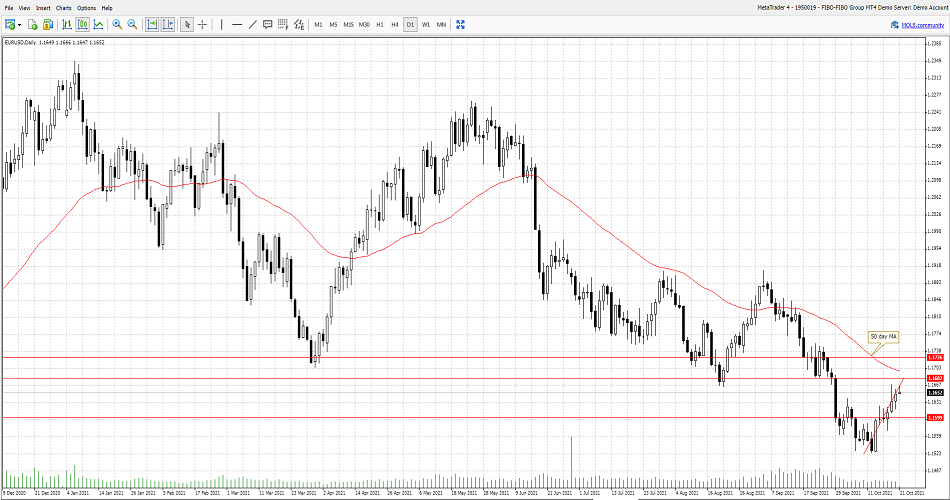
Task: Switch to line chart display
Action: click(x=97, y=24)
